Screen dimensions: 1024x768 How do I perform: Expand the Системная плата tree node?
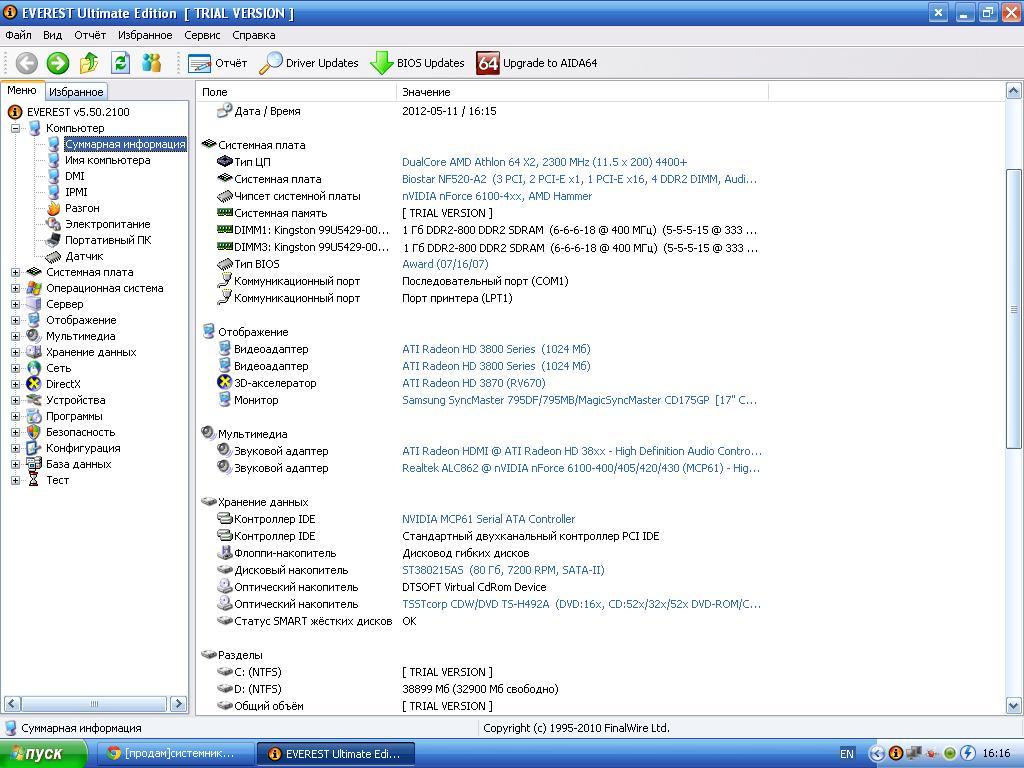(x=16, y=272)
